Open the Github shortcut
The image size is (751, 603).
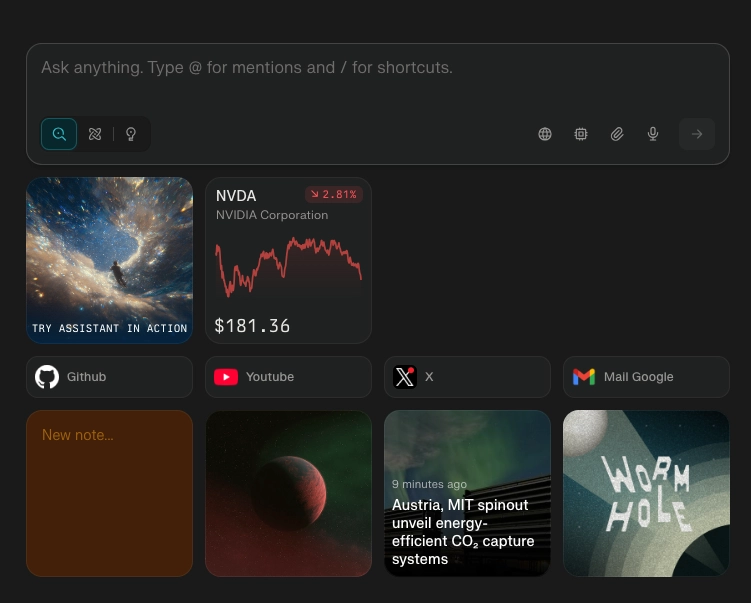click(x=110, y=377)
